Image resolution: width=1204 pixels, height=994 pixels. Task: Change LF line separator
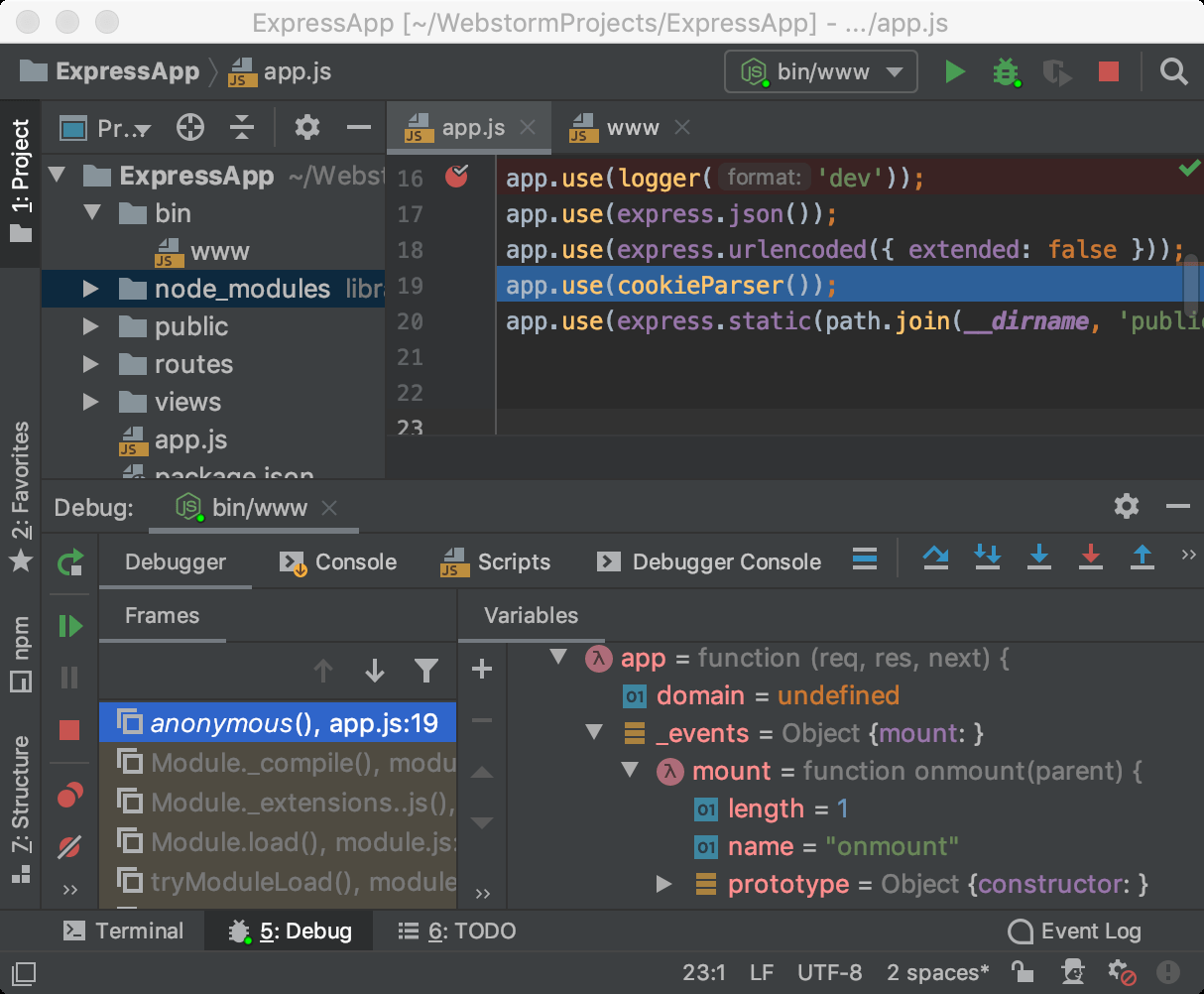click(762, 972)
